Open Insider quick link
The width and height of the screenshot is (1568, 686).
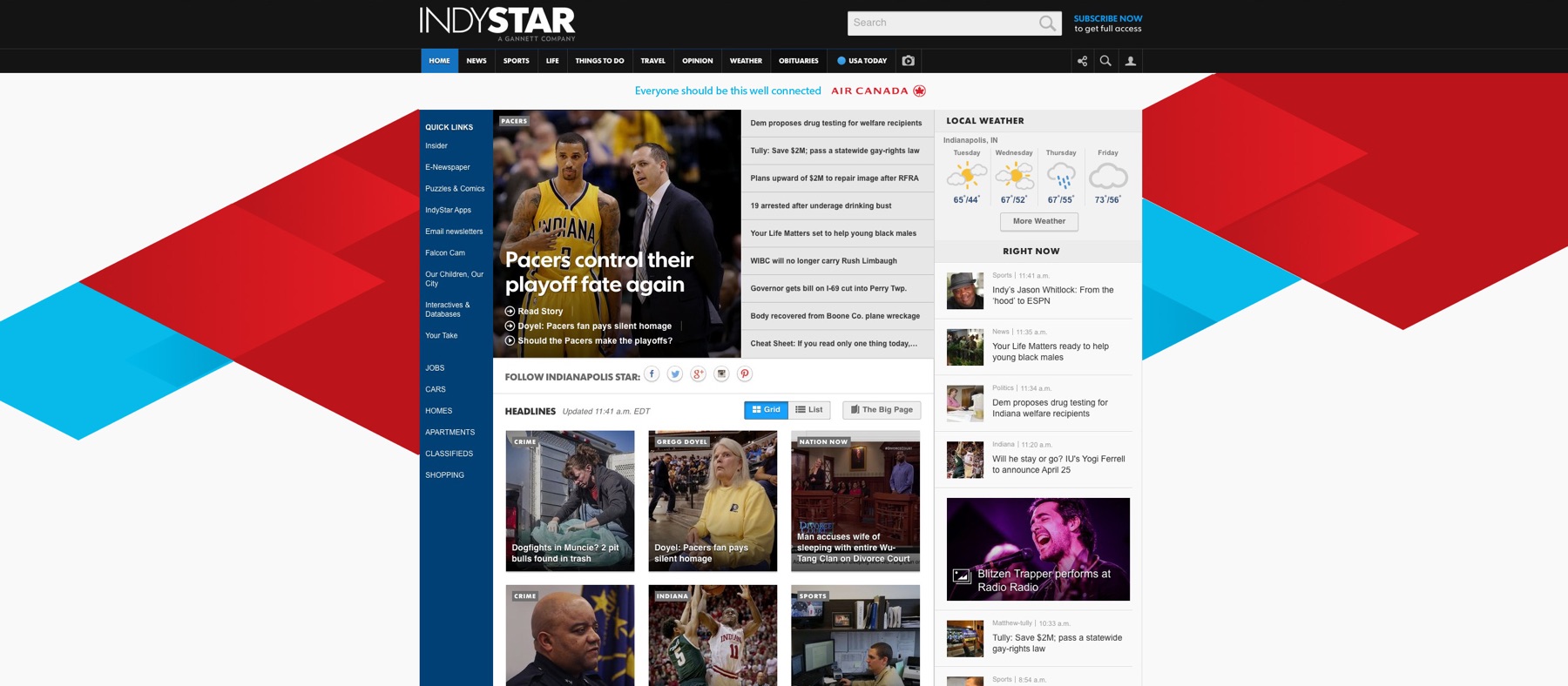436,146
